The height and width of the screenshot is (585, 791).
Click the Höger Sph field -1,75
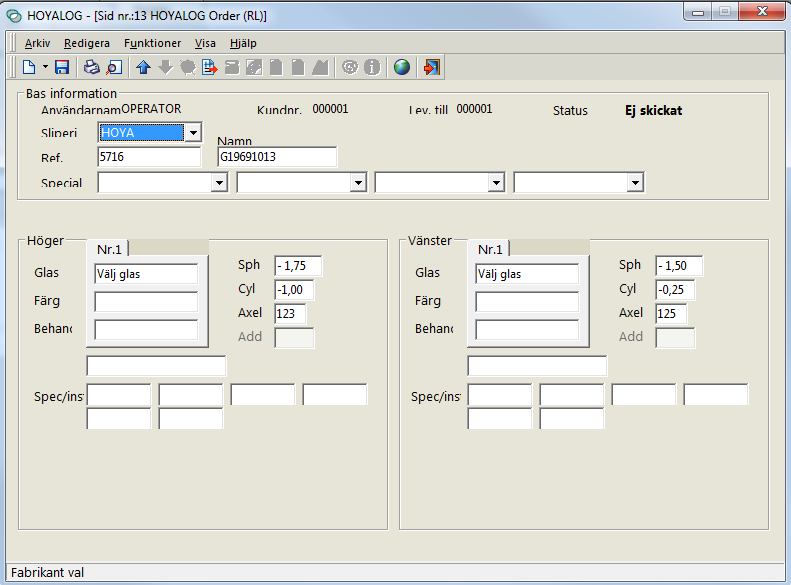[298, 266]
